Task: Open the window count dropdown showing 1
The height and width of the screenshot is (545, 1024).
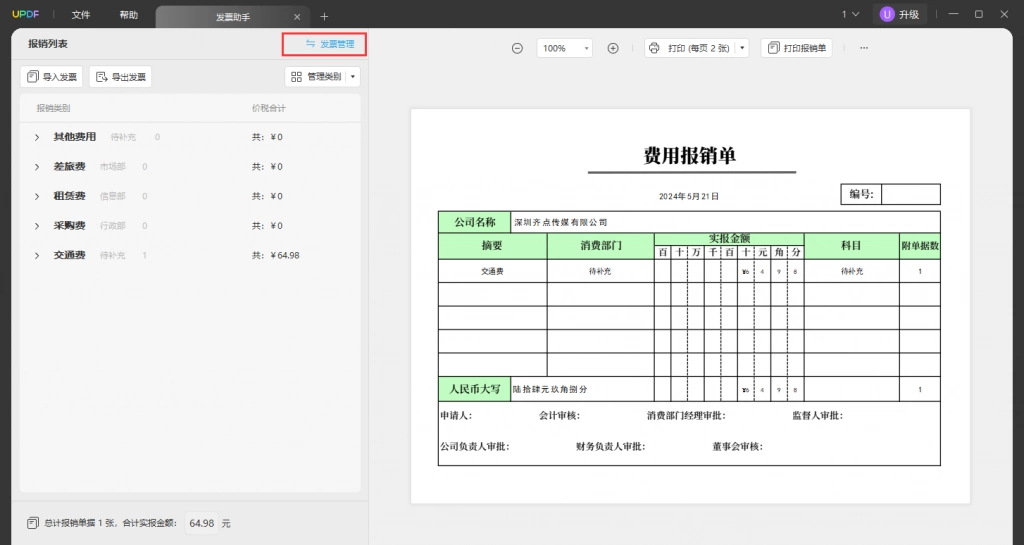Action: coord(850,14)
